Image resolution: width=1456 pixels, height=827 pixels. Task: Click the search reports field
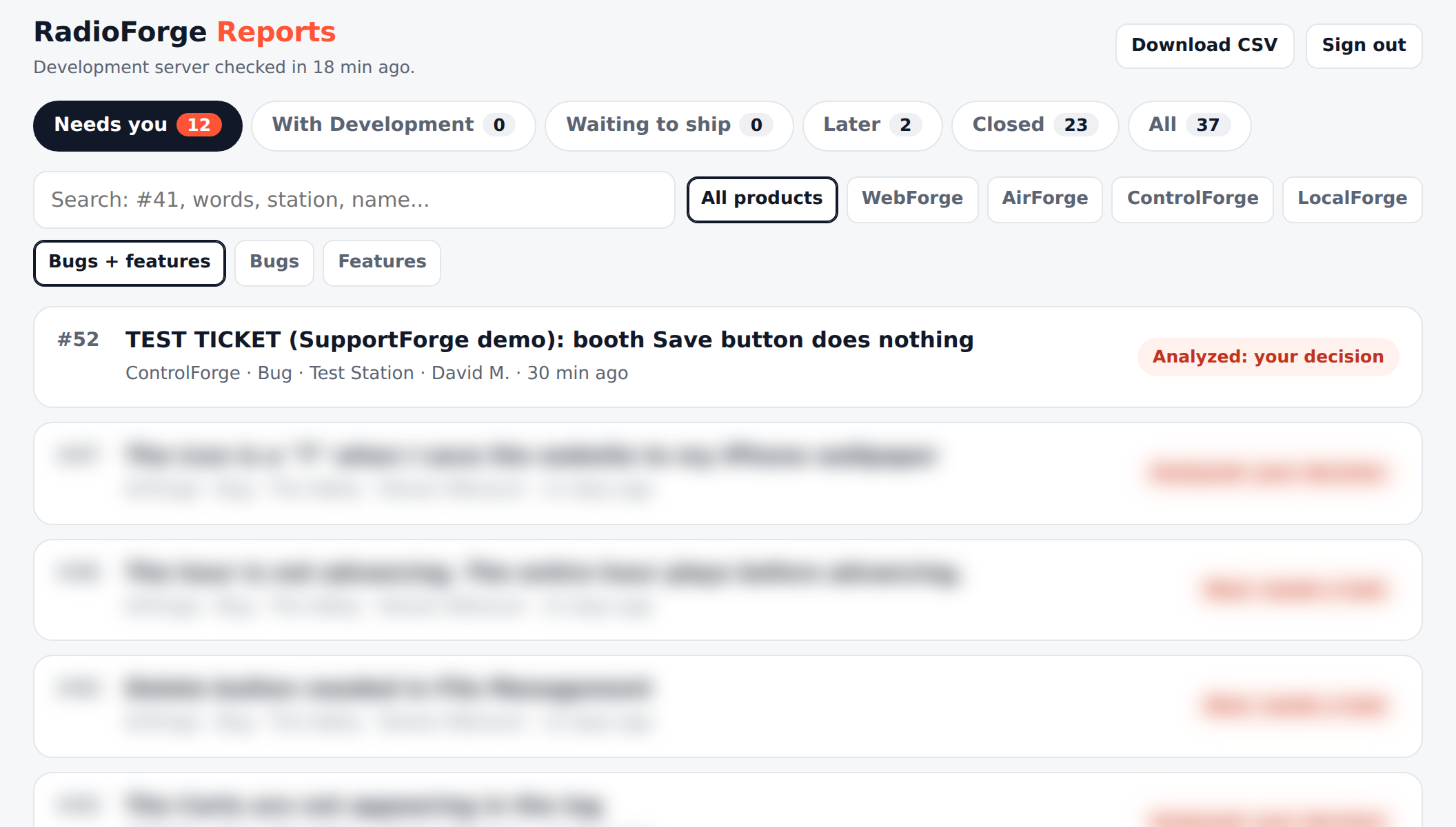point(354,200)
